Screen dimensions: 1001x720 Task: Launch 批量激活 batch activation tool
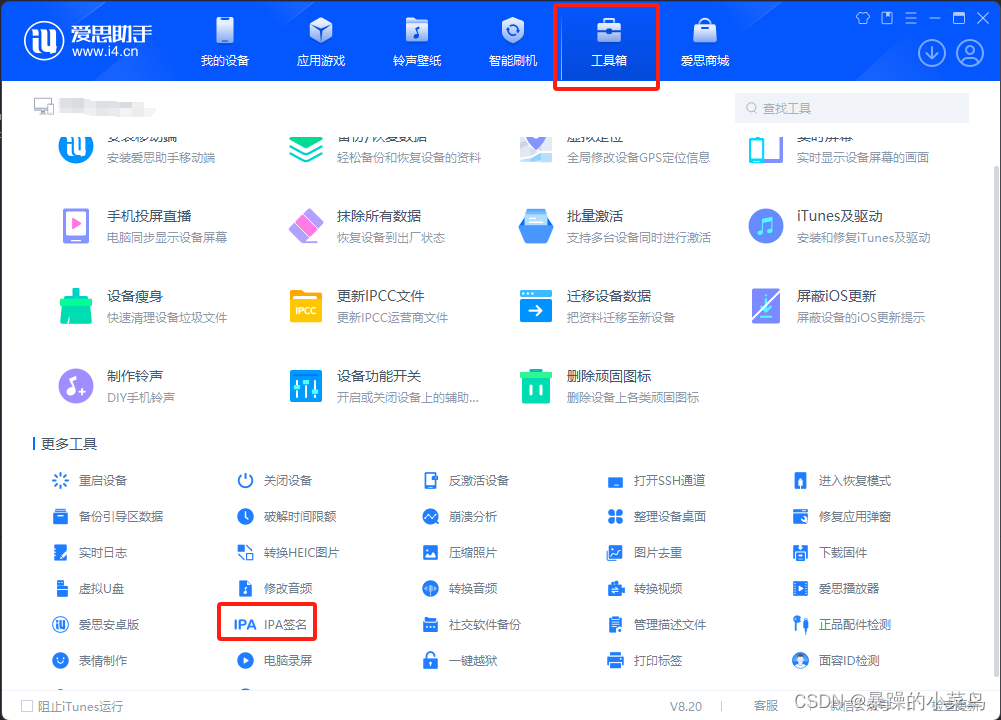coord(614,226)
